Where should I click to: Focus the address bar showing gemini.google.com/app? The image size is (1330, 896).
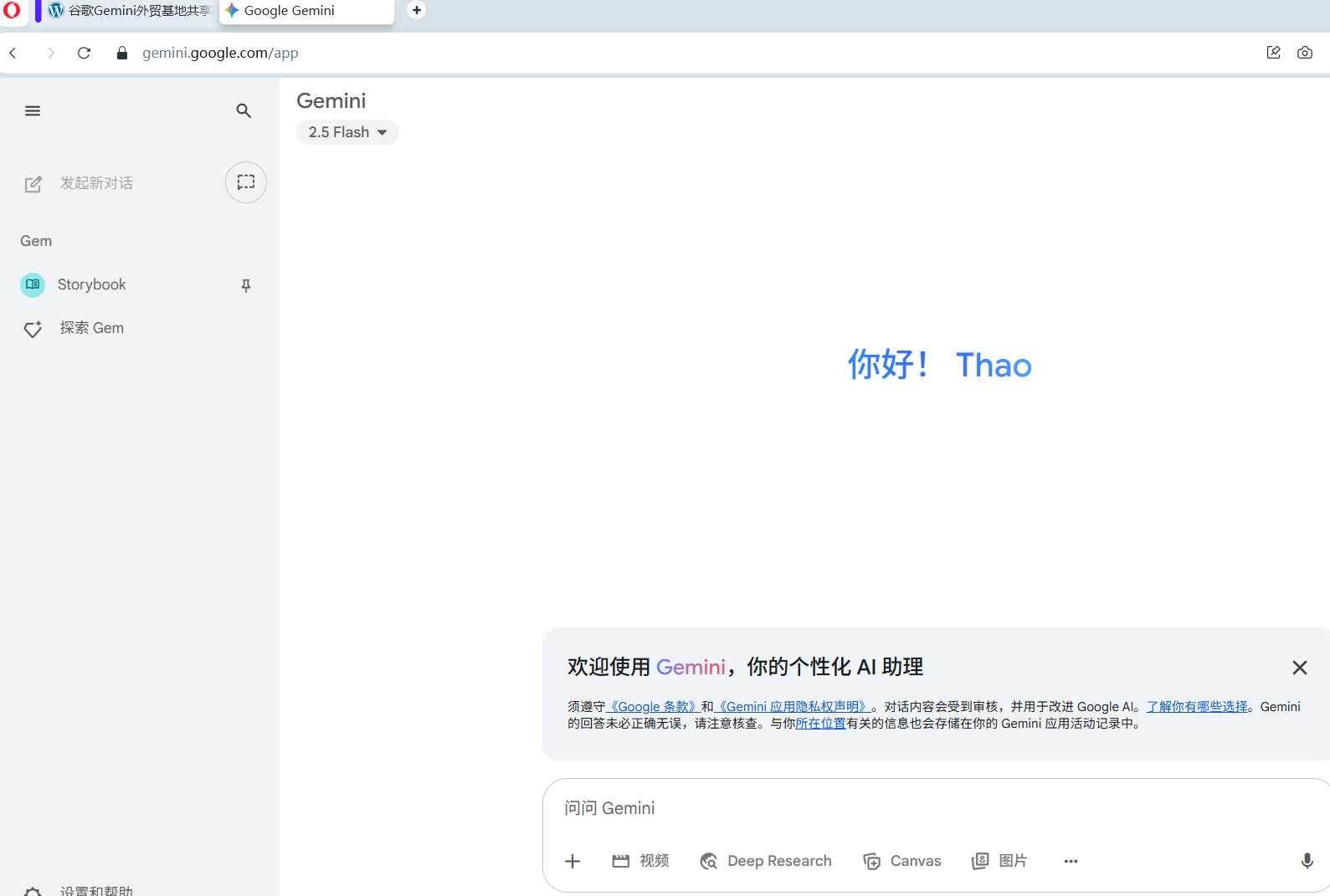pyautogui.click(x=220, y=53)
